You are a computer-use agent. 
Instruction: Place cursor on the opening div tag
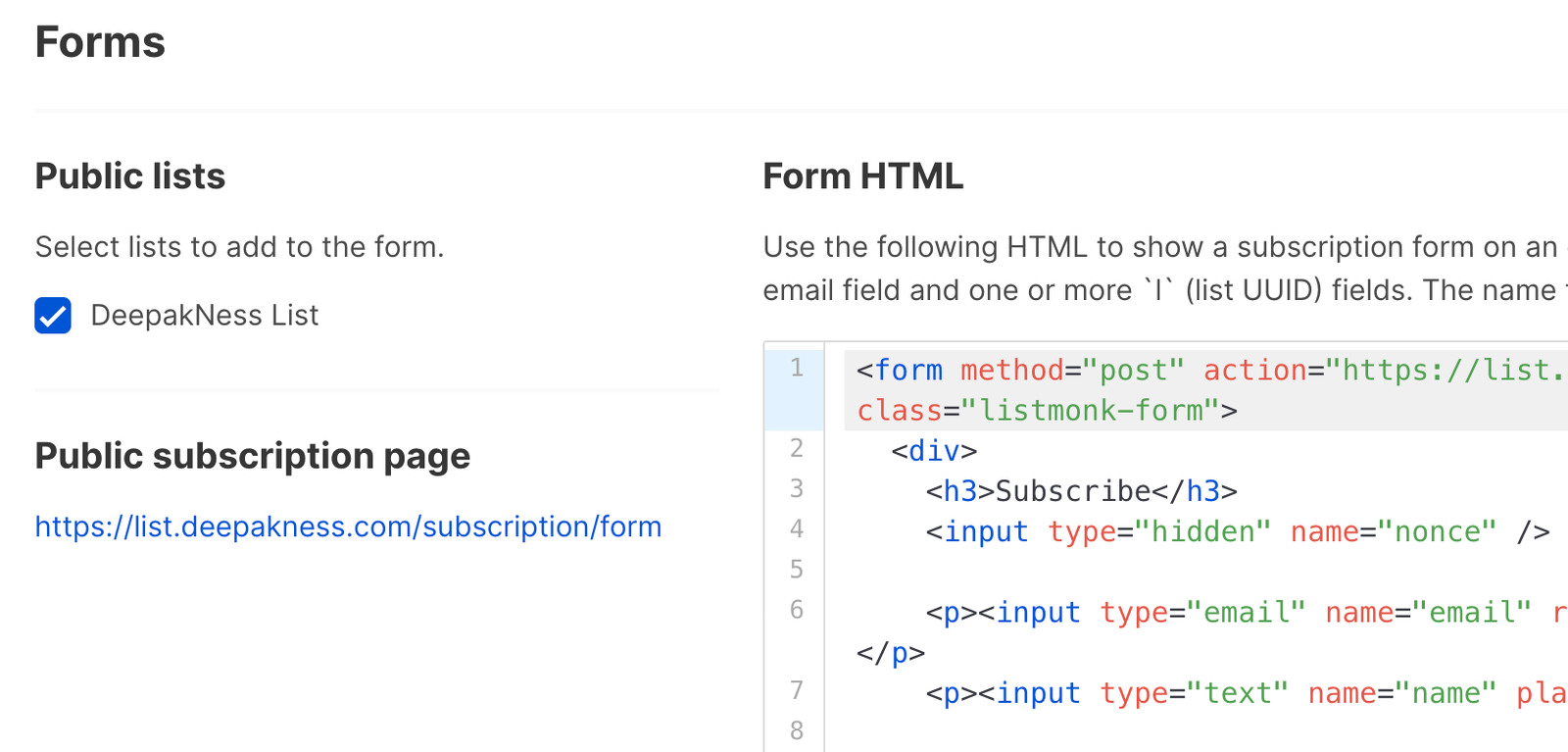934,451
